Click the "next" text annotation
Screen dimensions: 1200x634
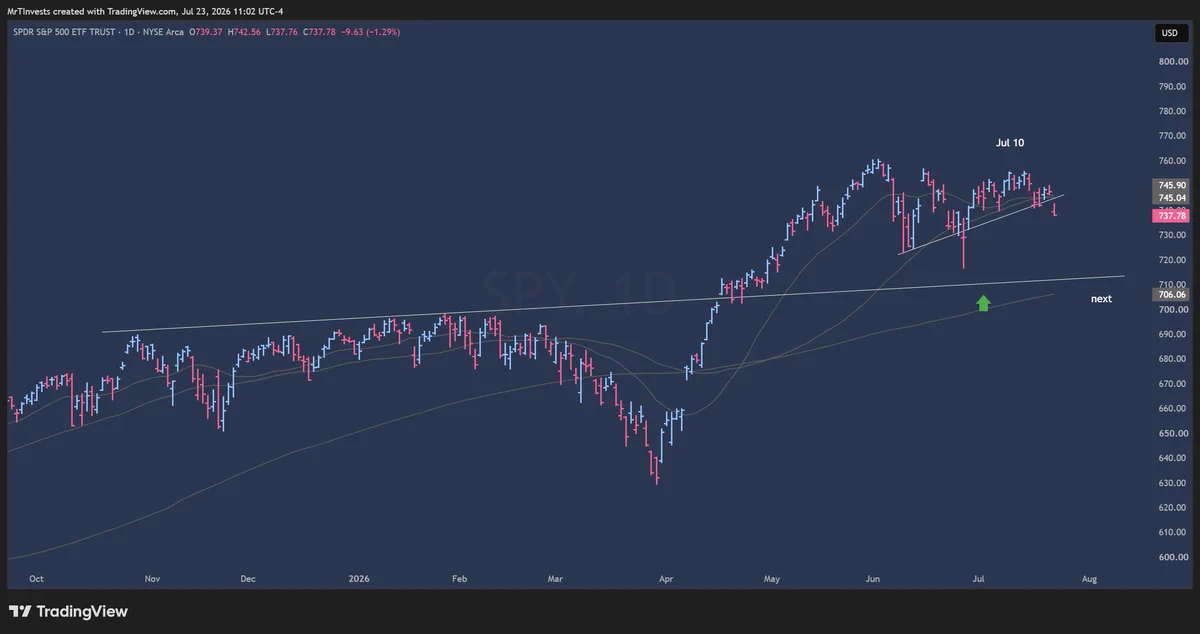[1101, 298]
